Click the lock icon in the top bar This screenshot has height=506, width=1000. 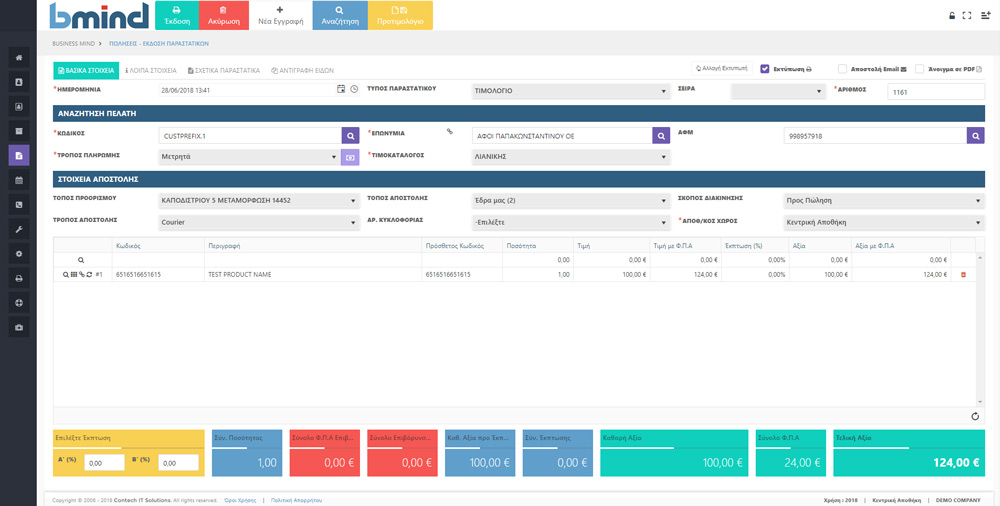[x=951, y=15]
